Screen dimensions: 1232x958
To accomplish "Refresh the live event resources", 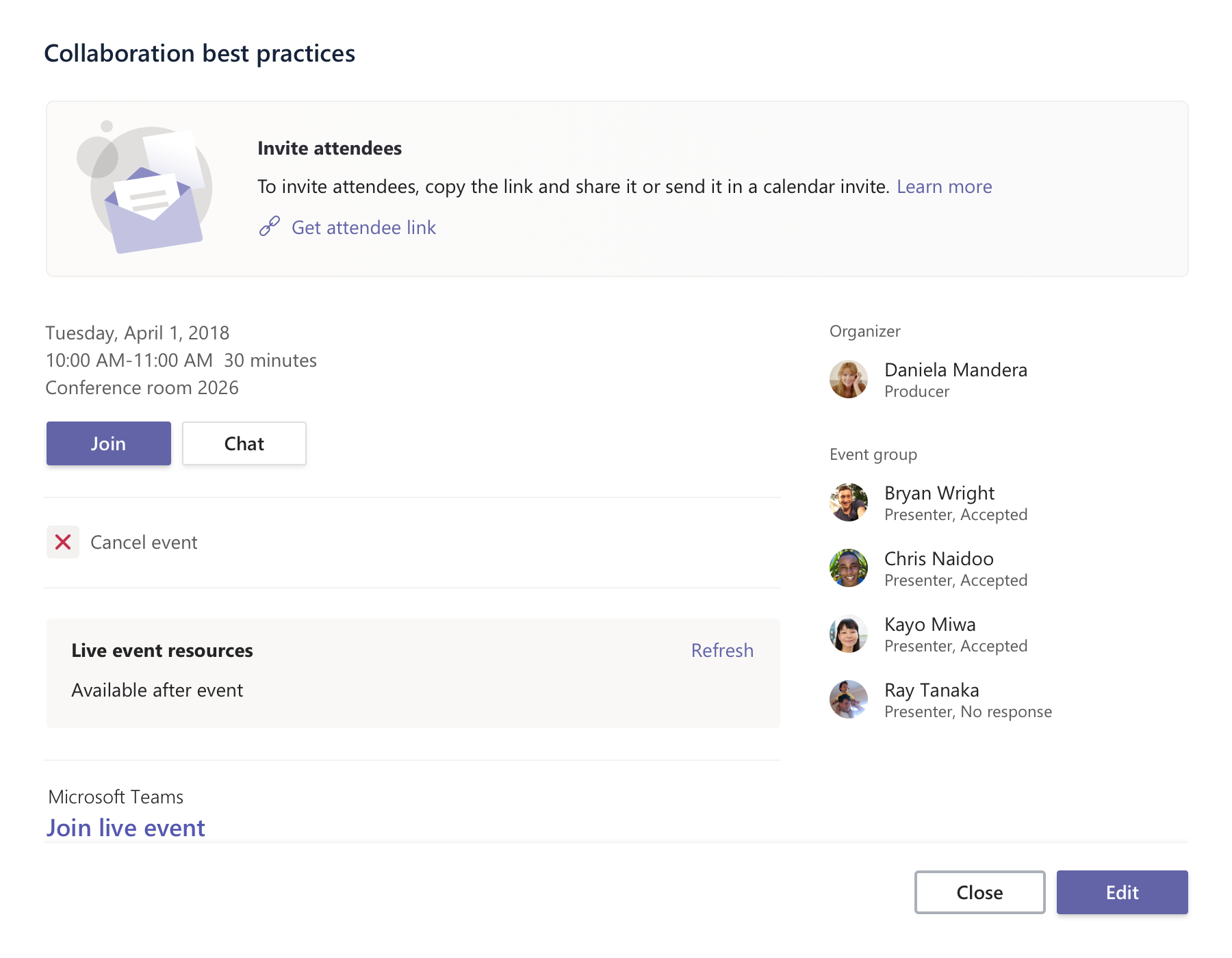I will tap(721, 650).
